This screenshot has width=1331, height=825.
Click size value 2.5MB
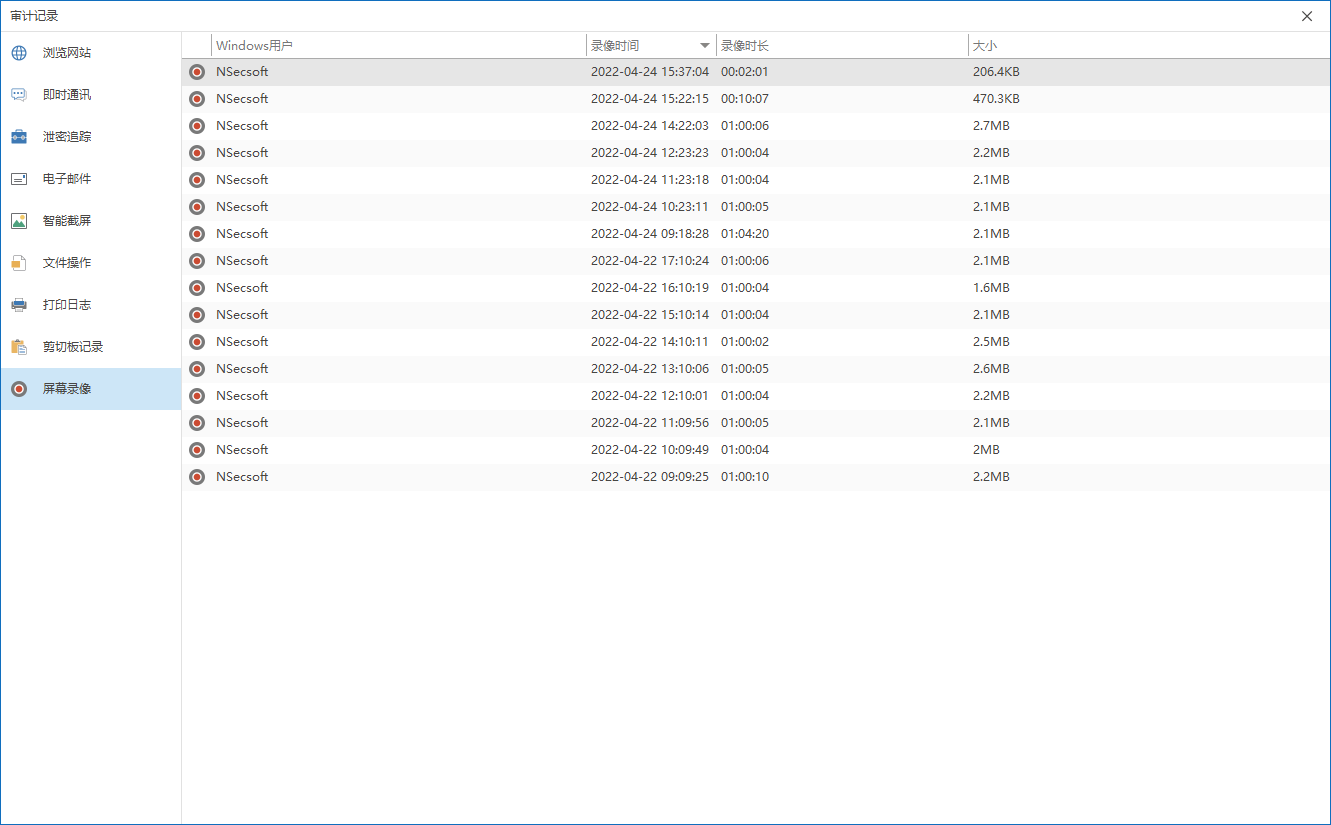pyautogui.click(x=991, y=342)
